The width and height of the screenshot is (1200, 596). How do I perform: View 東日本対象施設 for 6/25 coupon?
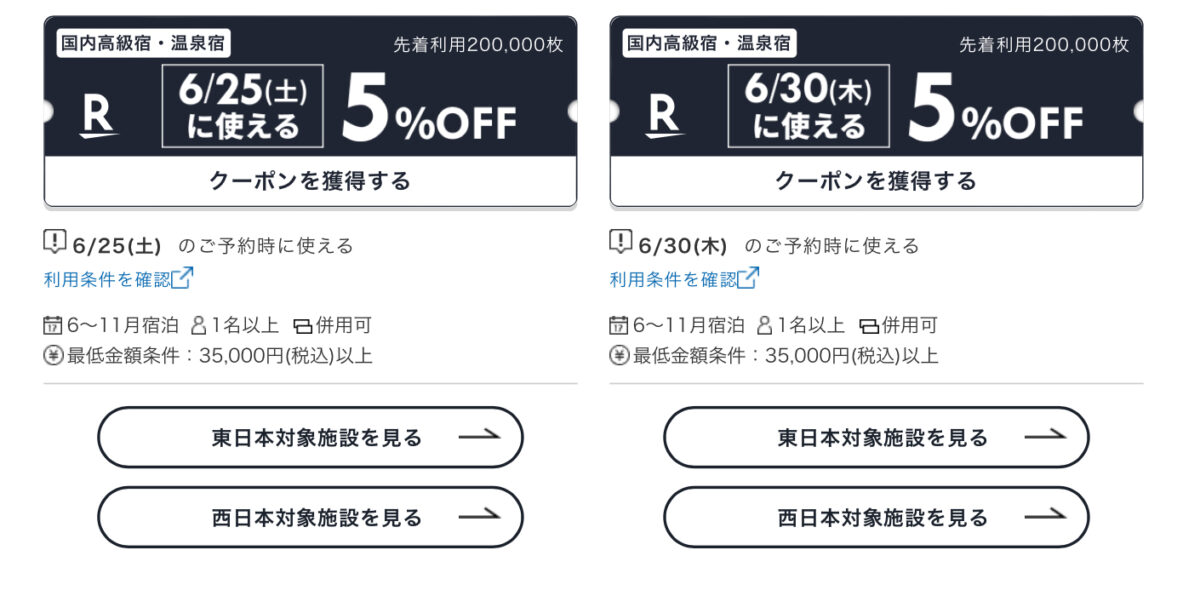pos(310,437)
